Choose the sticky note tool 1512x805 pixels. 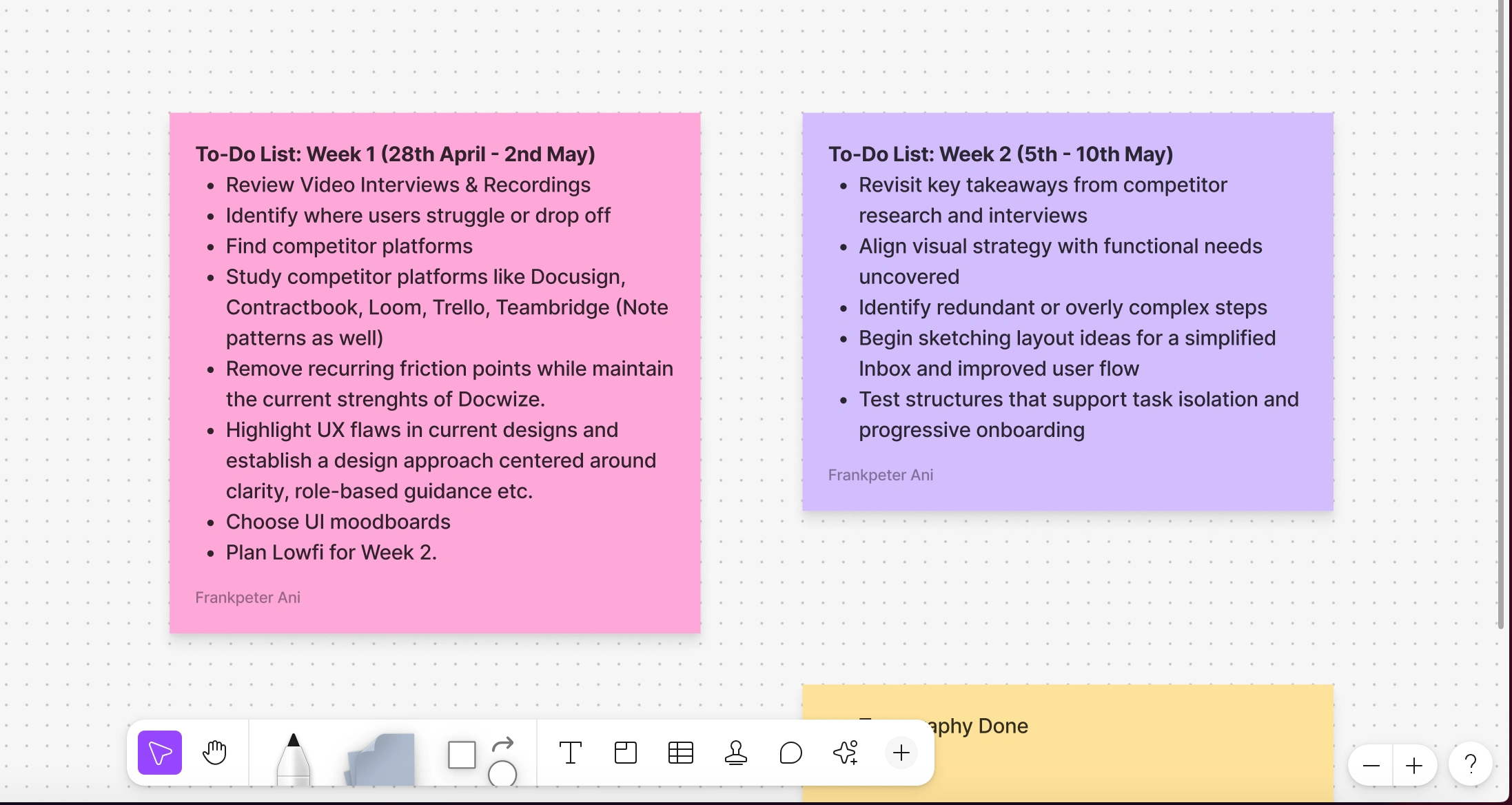380,760
